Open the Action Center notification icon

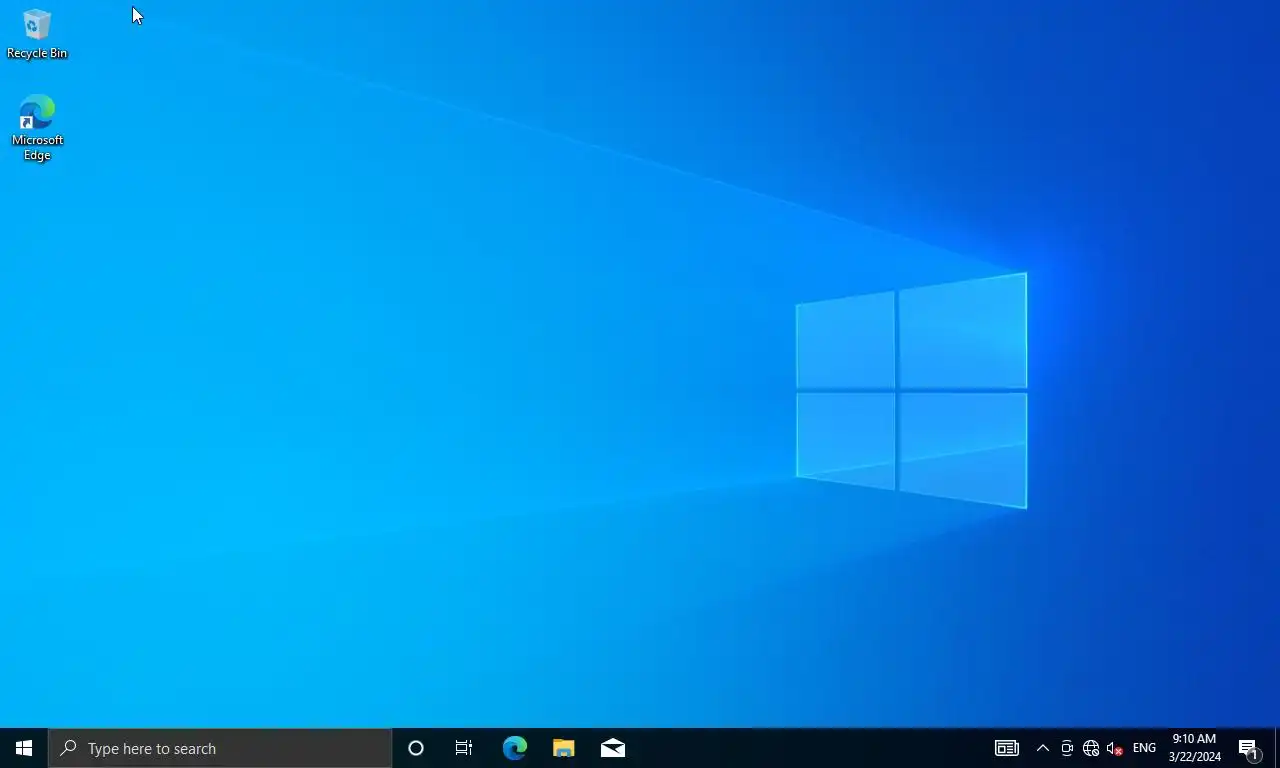(x=1249, y=748)
